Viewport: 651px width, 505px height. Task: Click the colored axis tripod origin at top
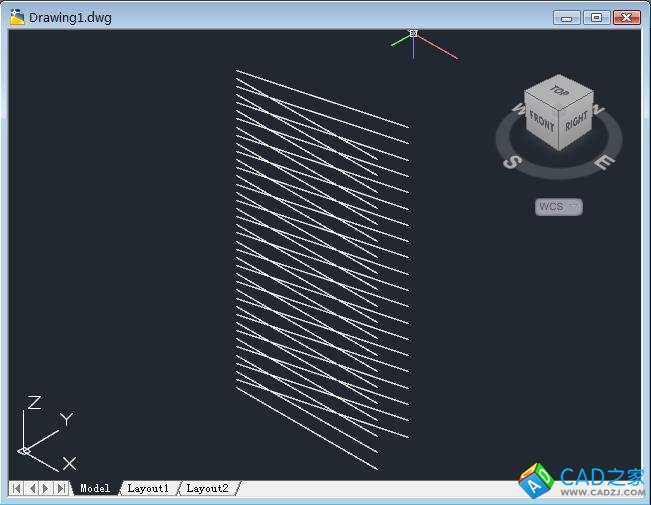(x=413, y=36)
